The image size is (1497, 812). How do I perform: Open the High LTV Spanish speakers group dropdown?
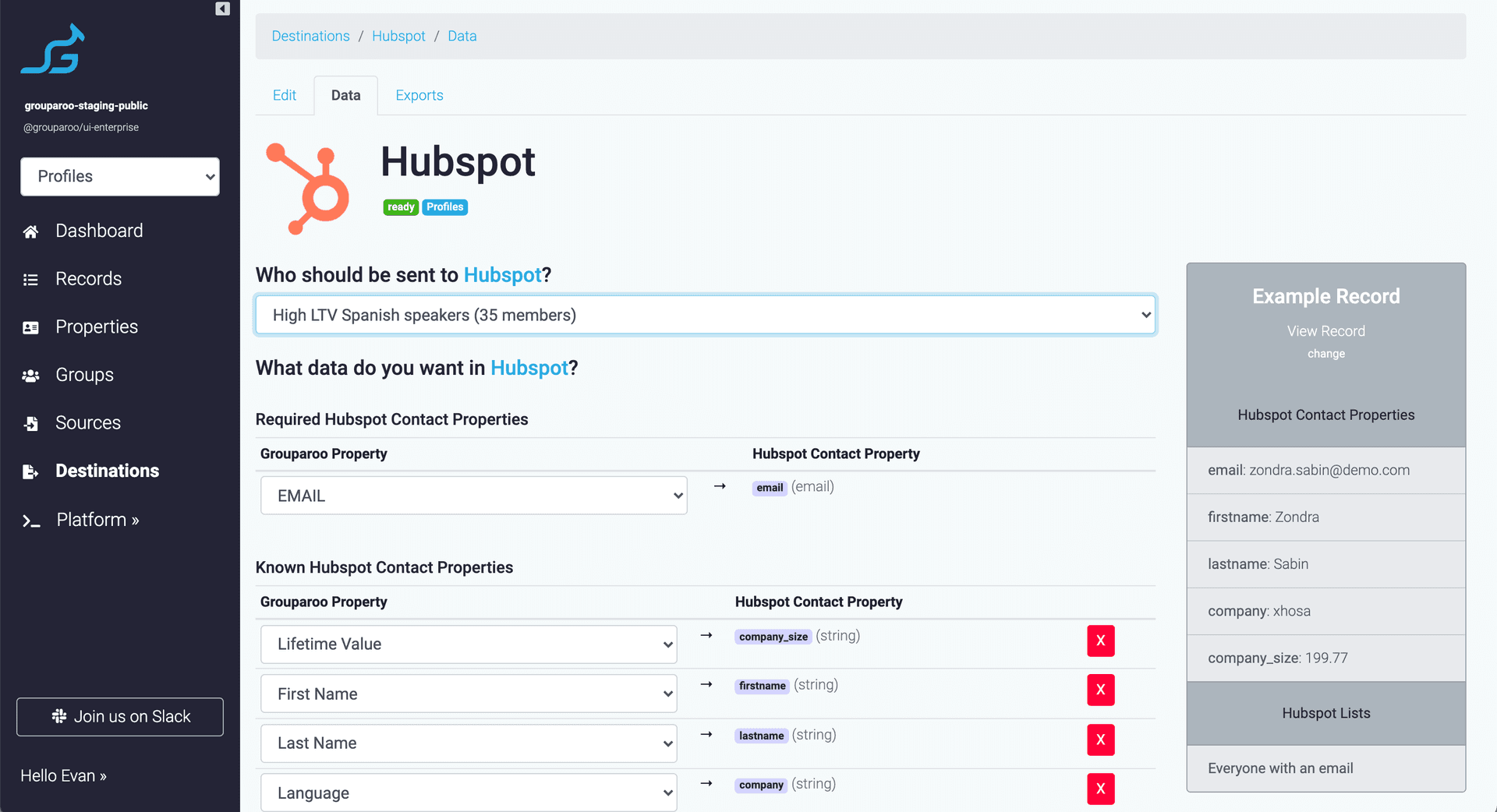(x=706, y=315)
